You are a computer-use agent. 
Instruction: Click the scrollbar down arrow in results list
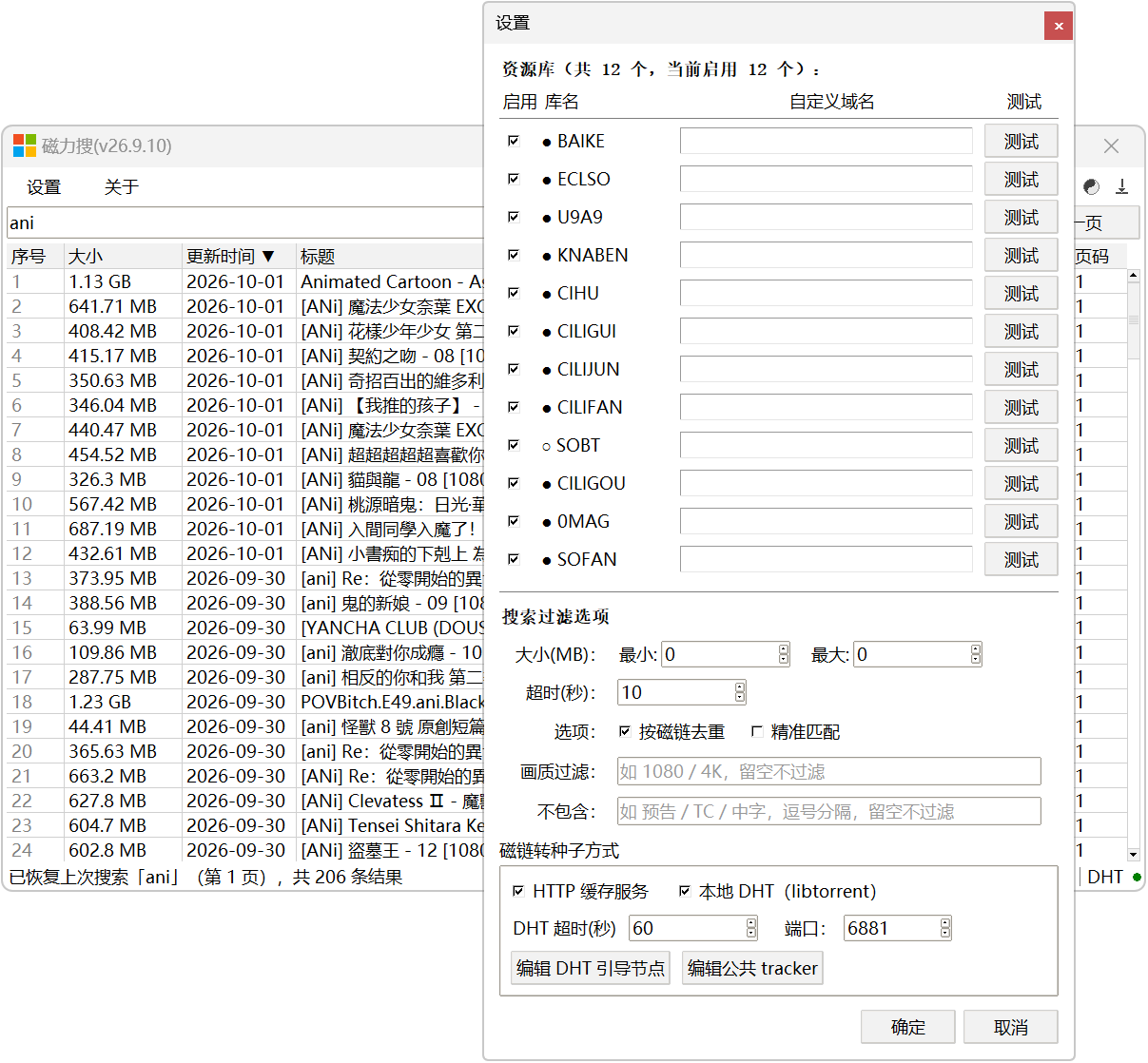(1133, 855)
